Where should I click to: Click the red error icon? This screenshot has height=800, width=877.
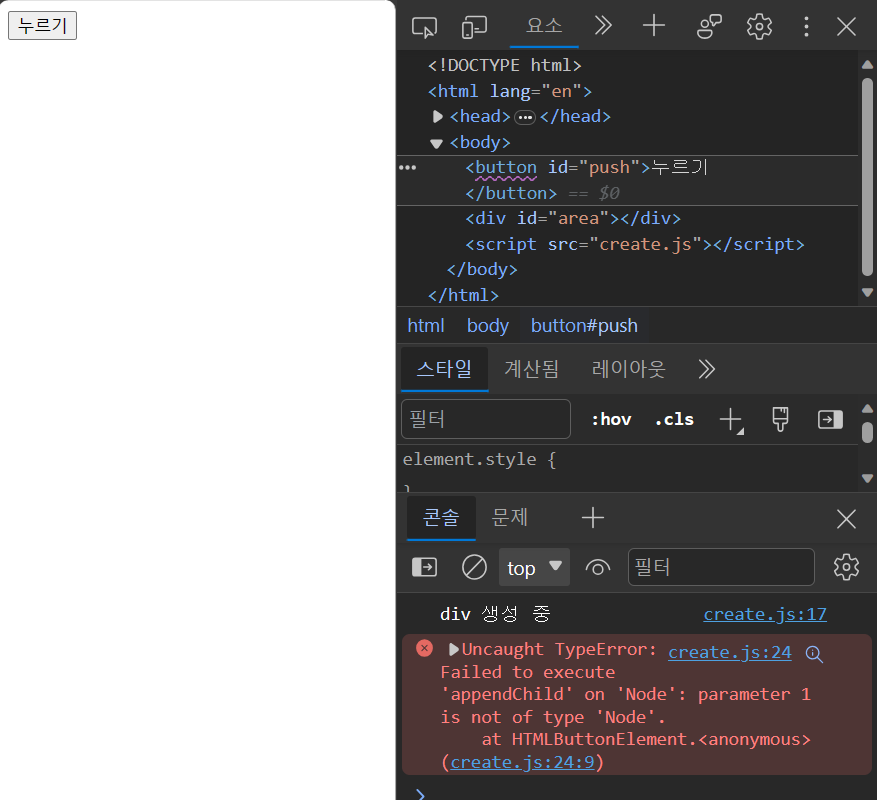pos(425,648)
